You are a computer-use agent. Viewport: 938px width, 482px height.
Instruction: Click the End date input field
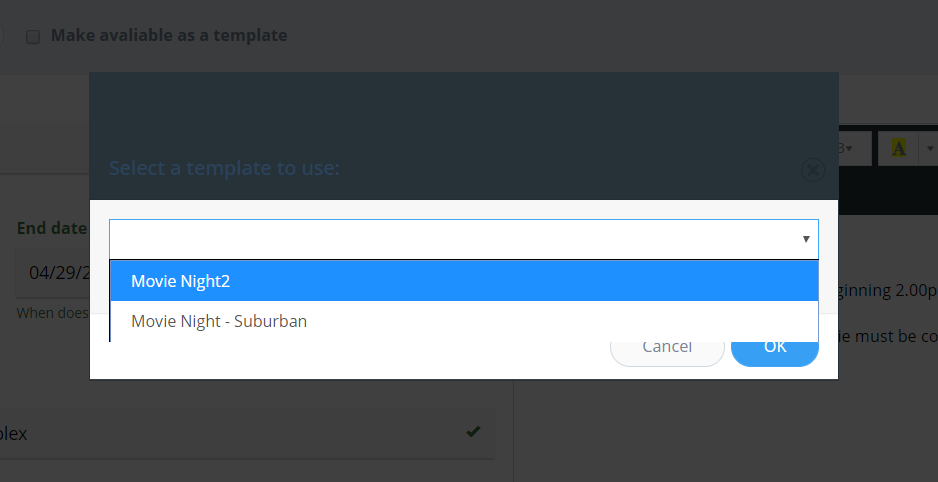tap(53, 273)
